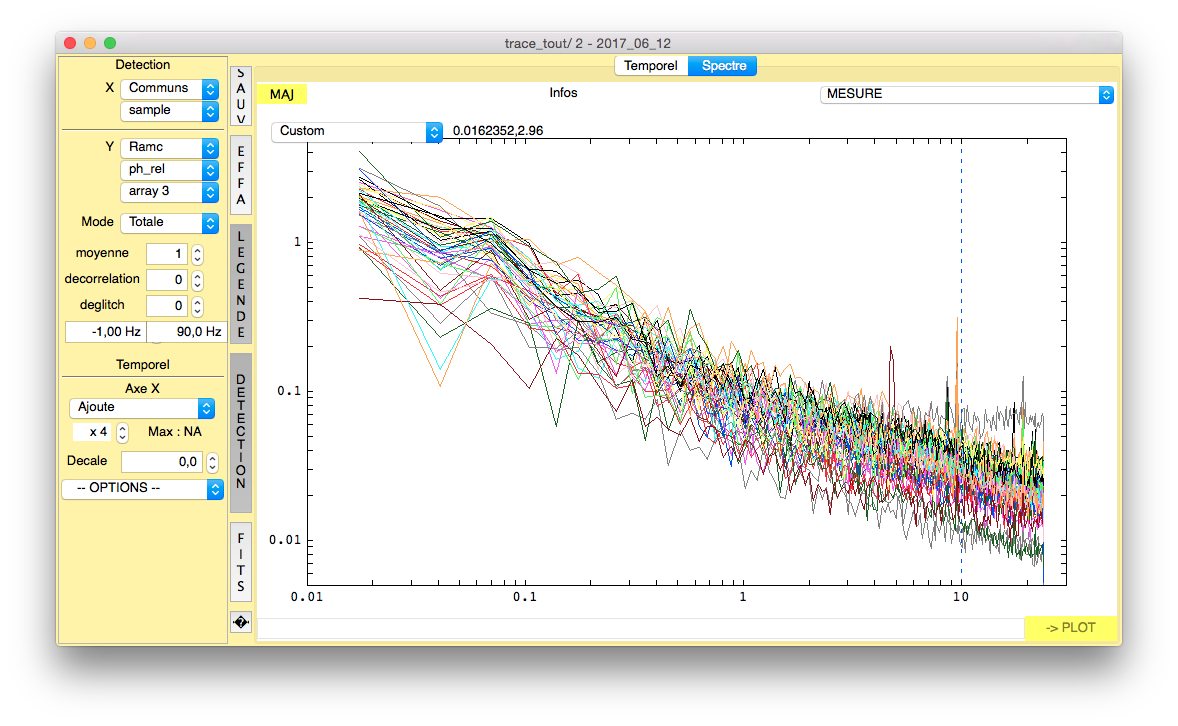
Task: Click the Decale stepper arrows
Action: click(x=211, y=462)
